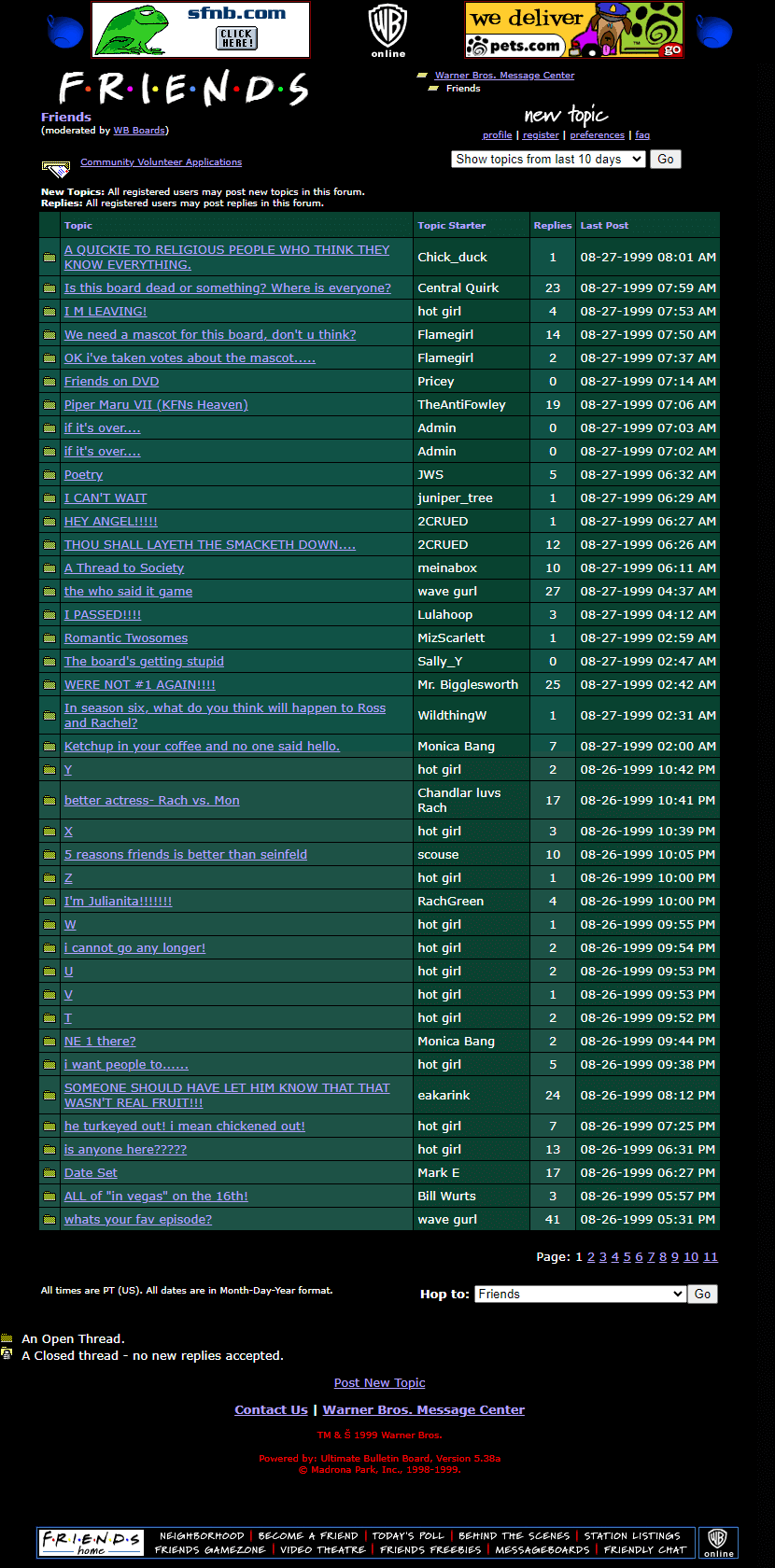Open topic 'i cannot go any longer!'
The width and height of the screenshot is (775, 1568).
tap(134, 948)
